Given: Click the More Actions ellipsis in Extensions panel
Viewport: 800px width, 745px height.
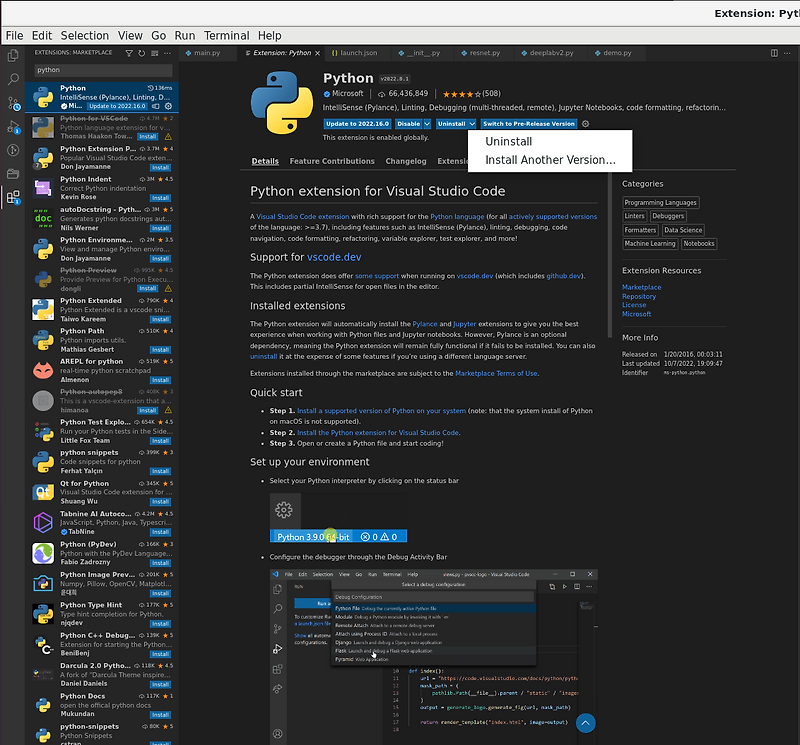Looking at the screenshot, I should [167, 53].
